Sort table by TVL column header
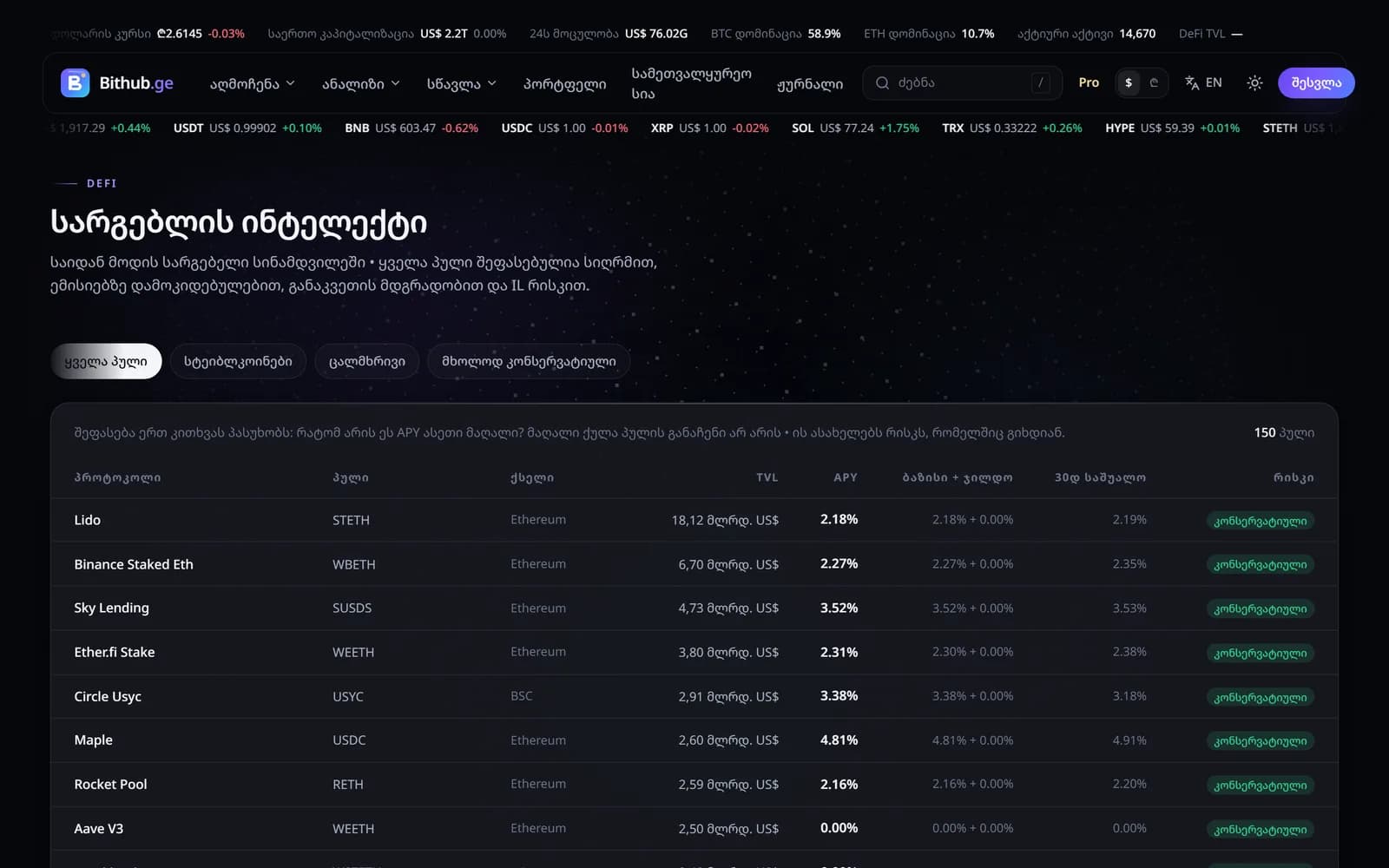The width and height of the screenshot is (1389, 868). coord(767,477)
